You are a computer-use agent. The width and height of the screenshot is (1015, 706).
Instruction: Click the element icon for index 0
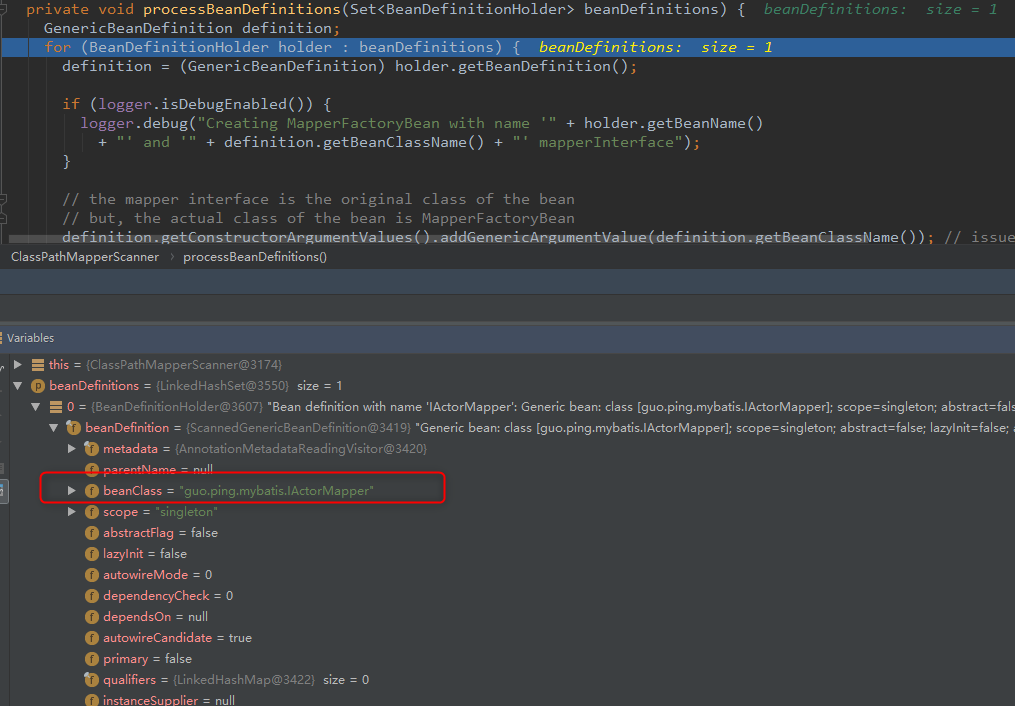pyautogui.click(x=56, y=407)
